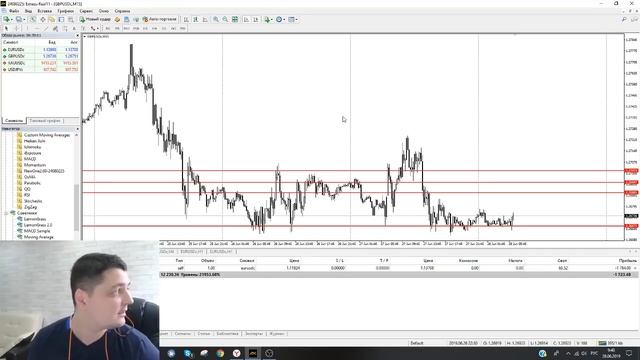Zoom out the chart with magnifier minus

tap(225, 19)
